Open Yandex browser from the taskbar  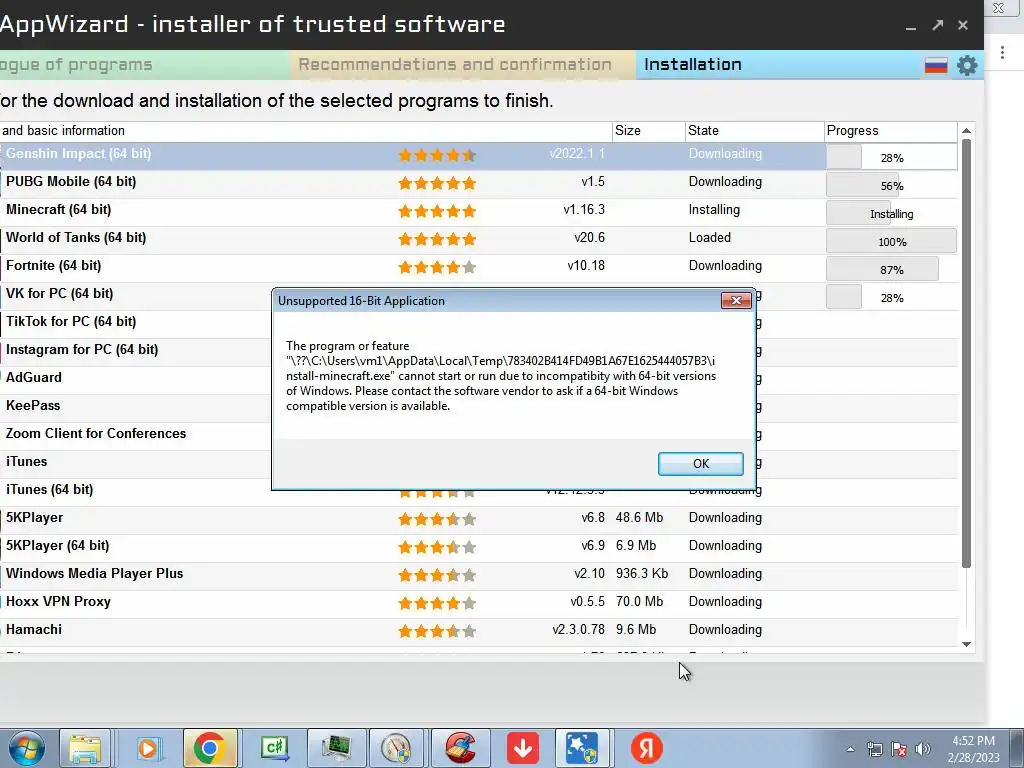(x=647, y=748)
